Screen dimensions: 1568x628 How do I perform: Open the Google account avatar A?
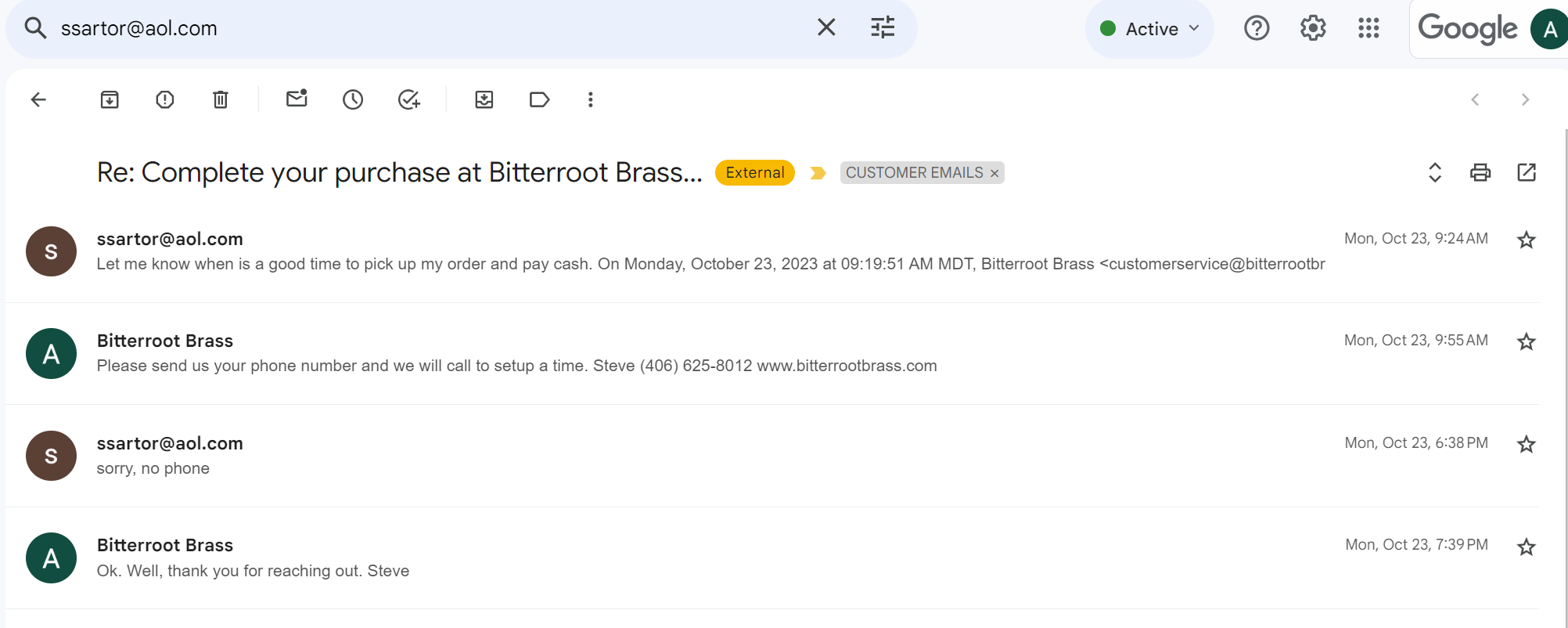point(1550,29)
